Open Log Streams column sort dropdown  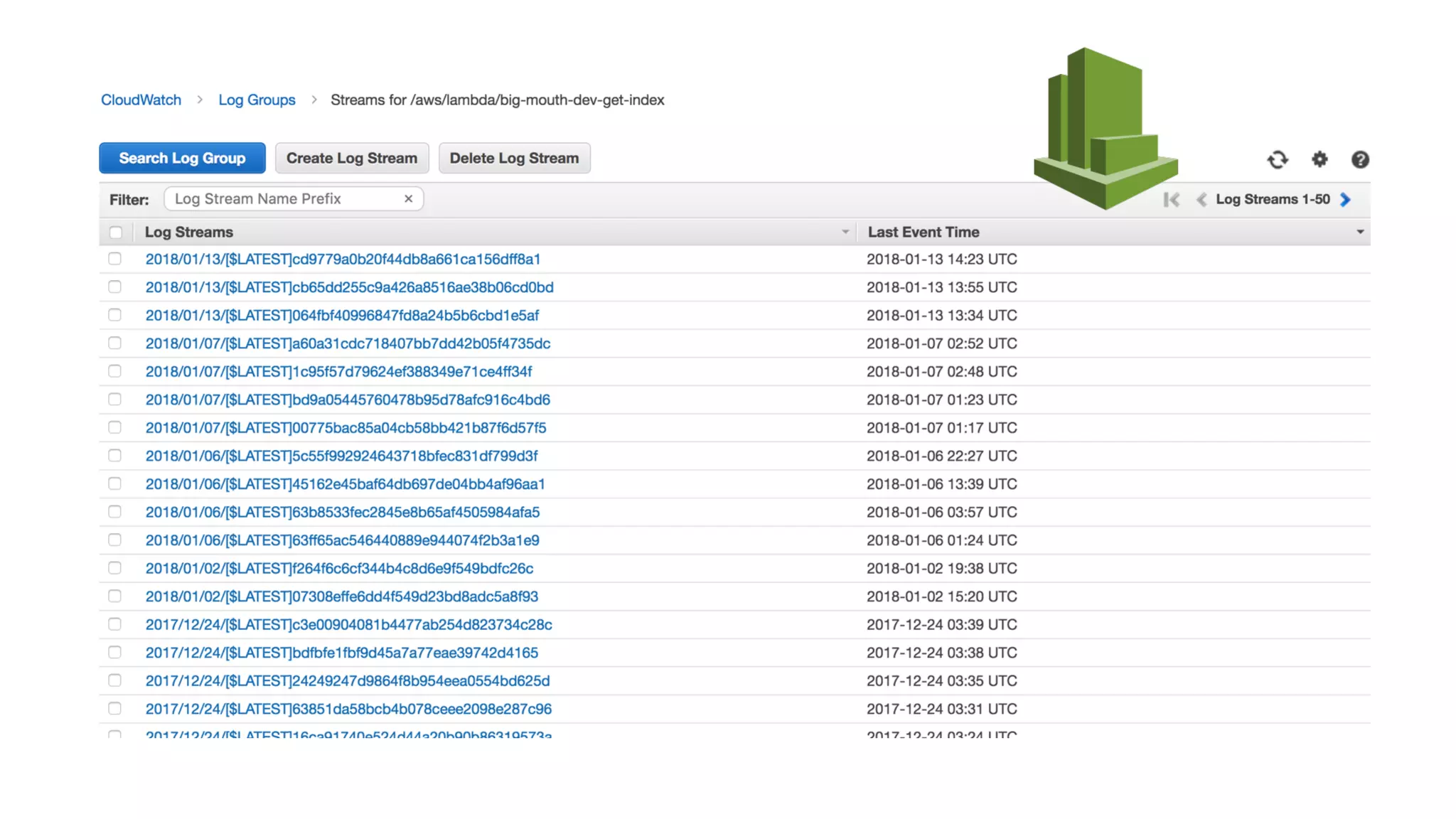[845, 232]
